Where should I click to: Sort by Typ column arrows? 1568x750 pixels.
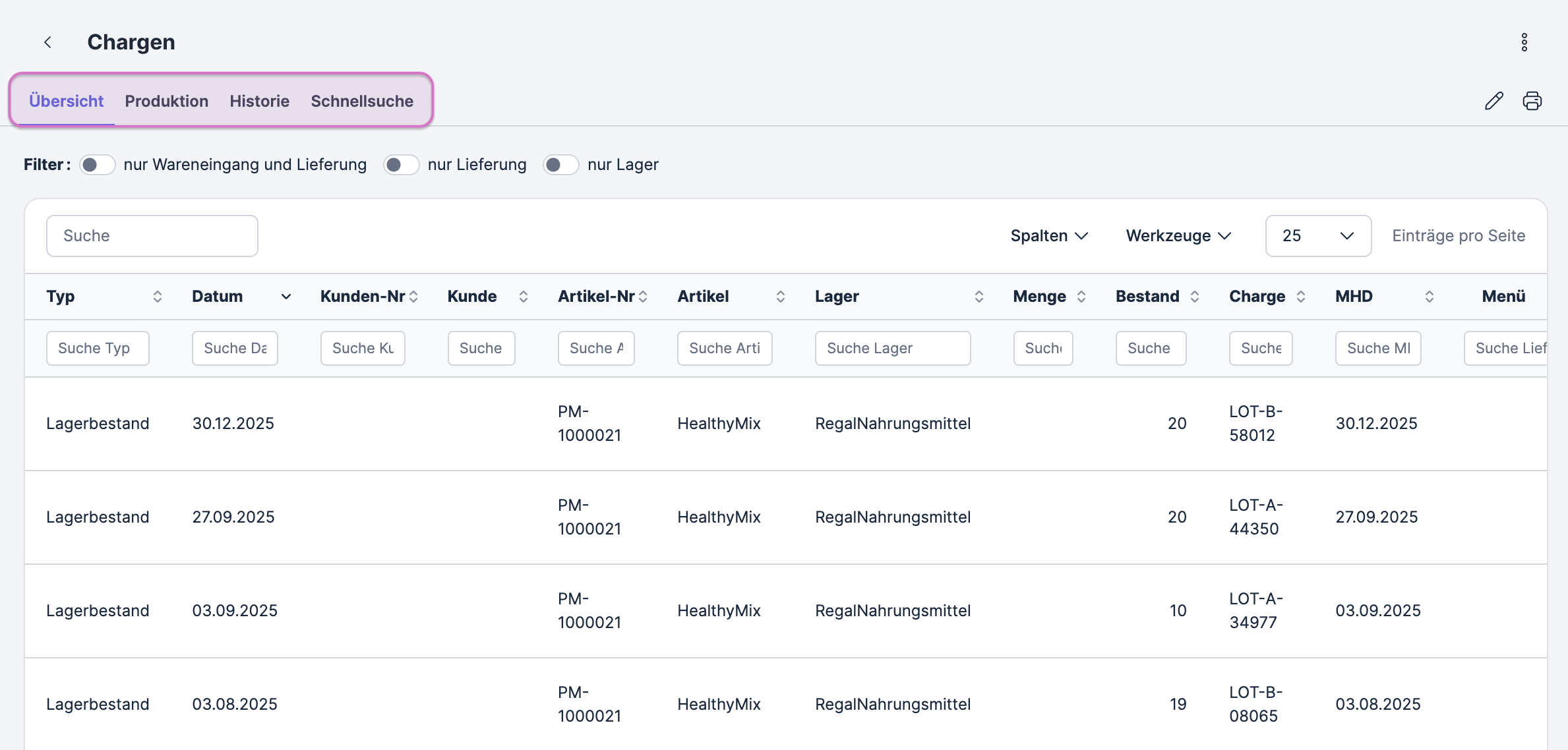tap(157, 297)
